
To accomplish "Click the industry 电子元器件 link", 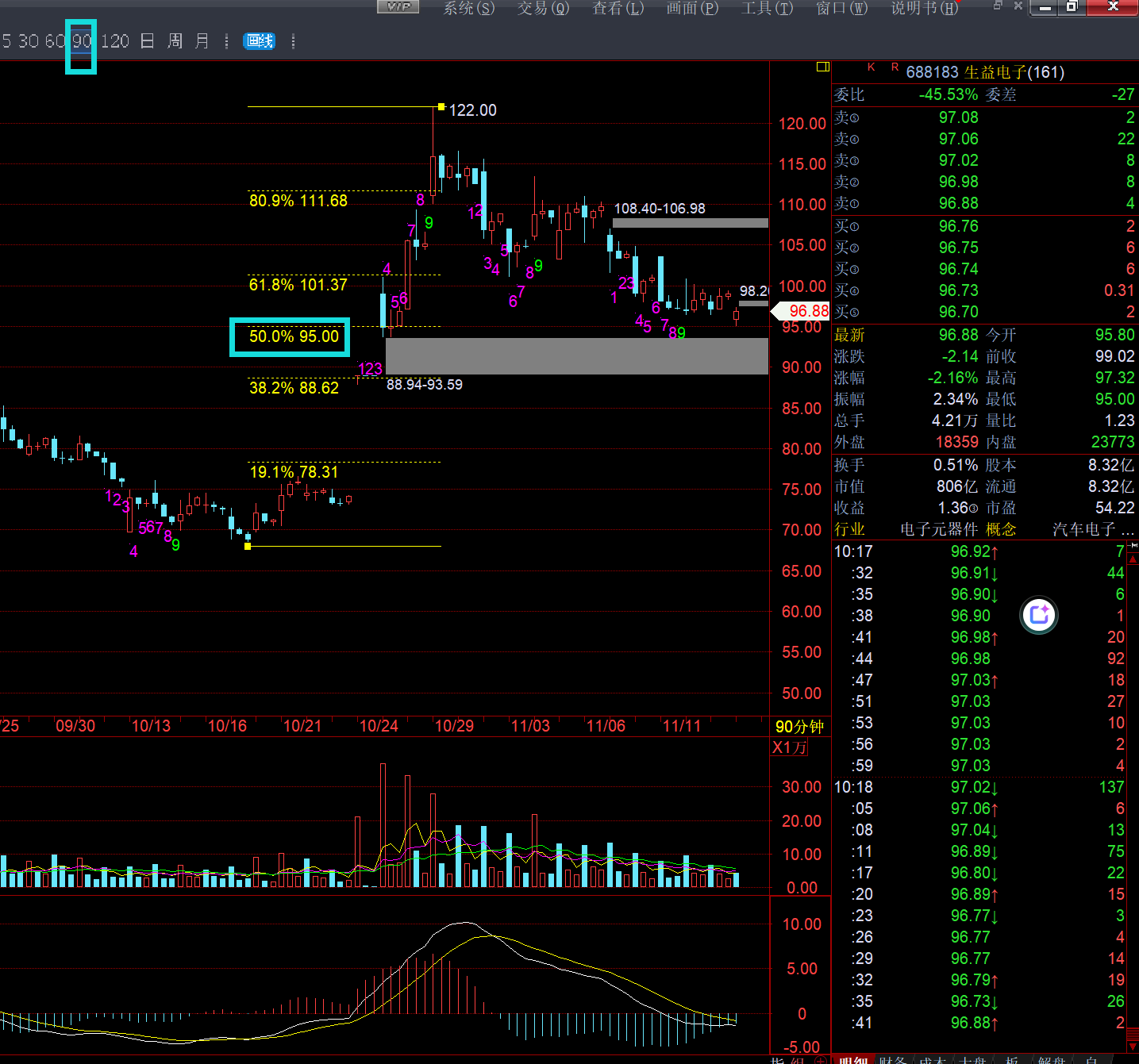I will (x=939, y=529).
